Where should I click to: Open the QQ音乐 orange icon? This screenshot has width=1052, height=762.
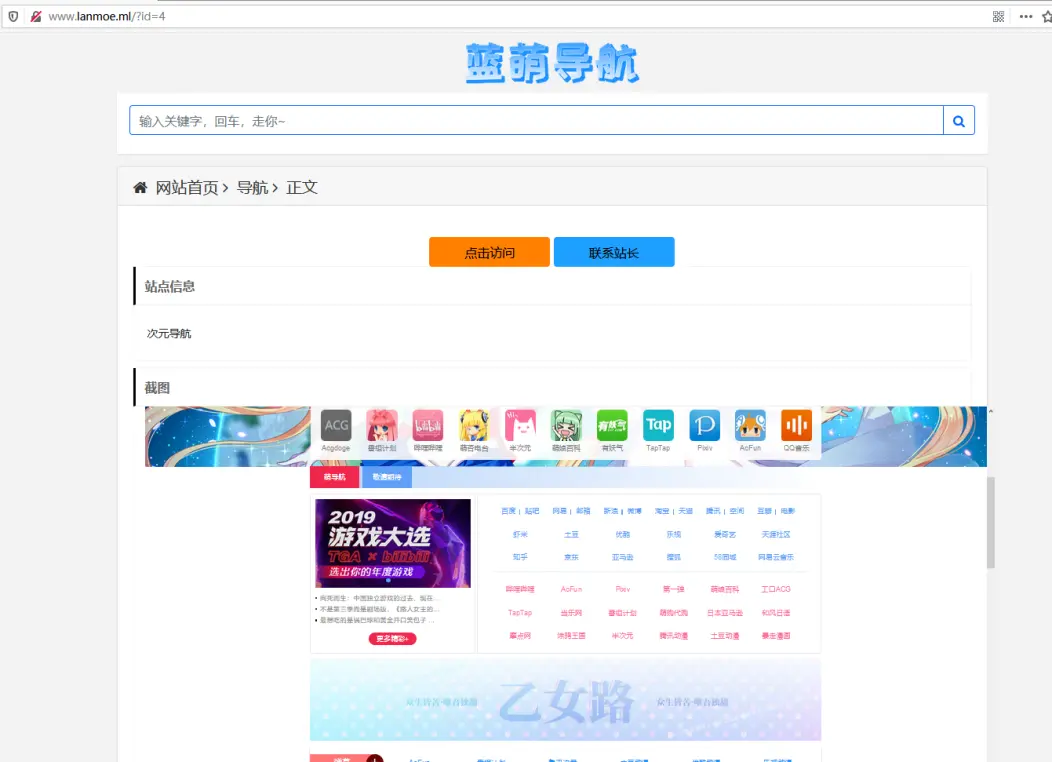[796, 426]
